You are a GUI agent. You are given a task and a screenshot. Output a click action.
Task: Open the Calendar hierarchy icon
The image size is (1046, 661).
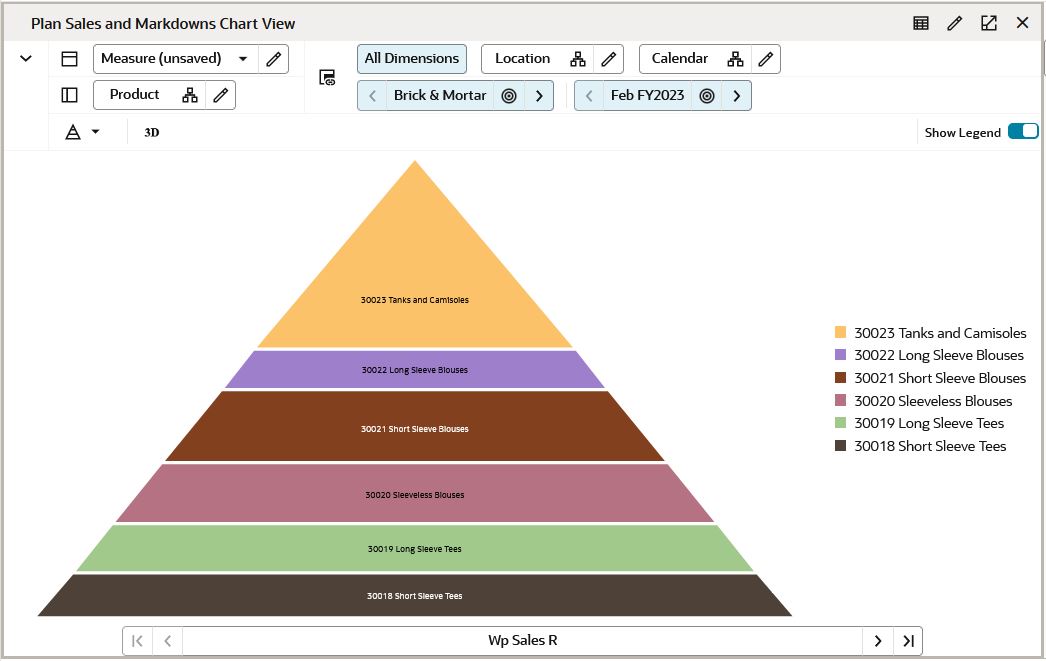point(735,58)
